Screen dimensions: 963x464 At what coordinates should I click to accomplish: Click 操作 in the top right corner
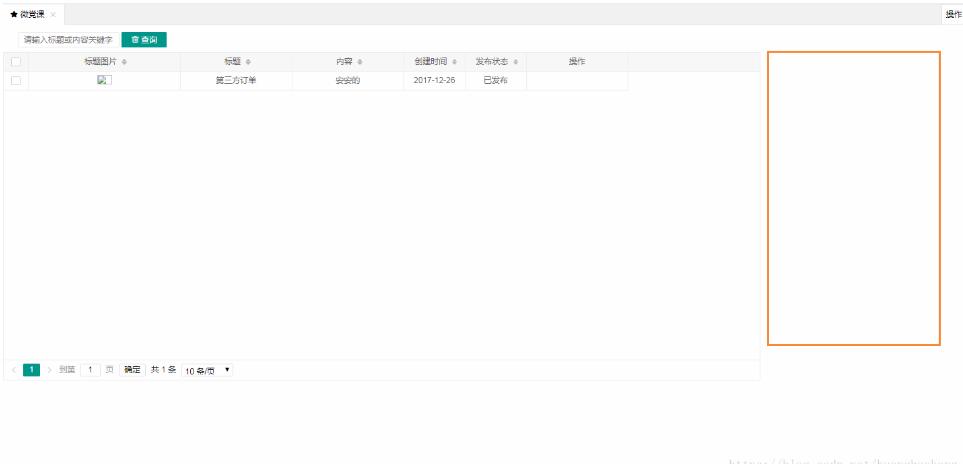click(953, 14)
